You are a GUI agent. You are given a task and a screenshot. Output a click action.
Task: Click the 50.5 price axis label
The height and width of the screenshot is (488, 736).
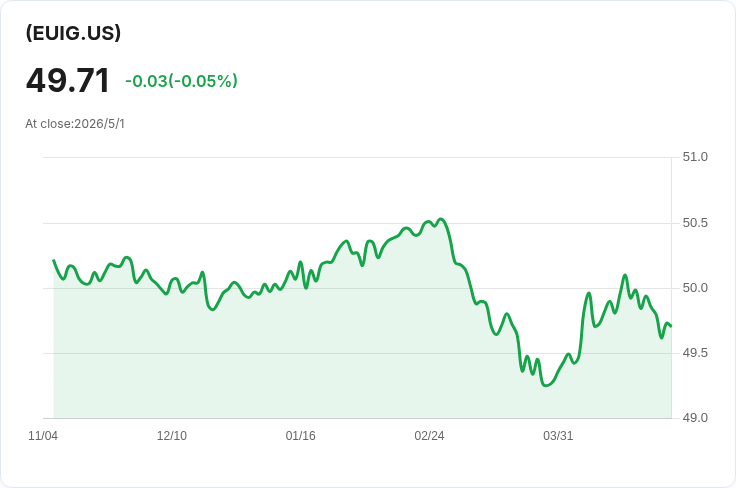coord(695,223)
